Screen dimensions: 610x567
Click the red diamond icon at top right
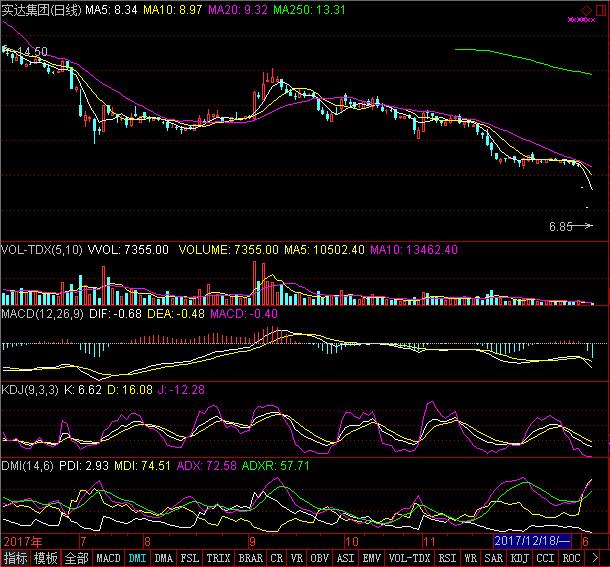click(x=586, y=10)
